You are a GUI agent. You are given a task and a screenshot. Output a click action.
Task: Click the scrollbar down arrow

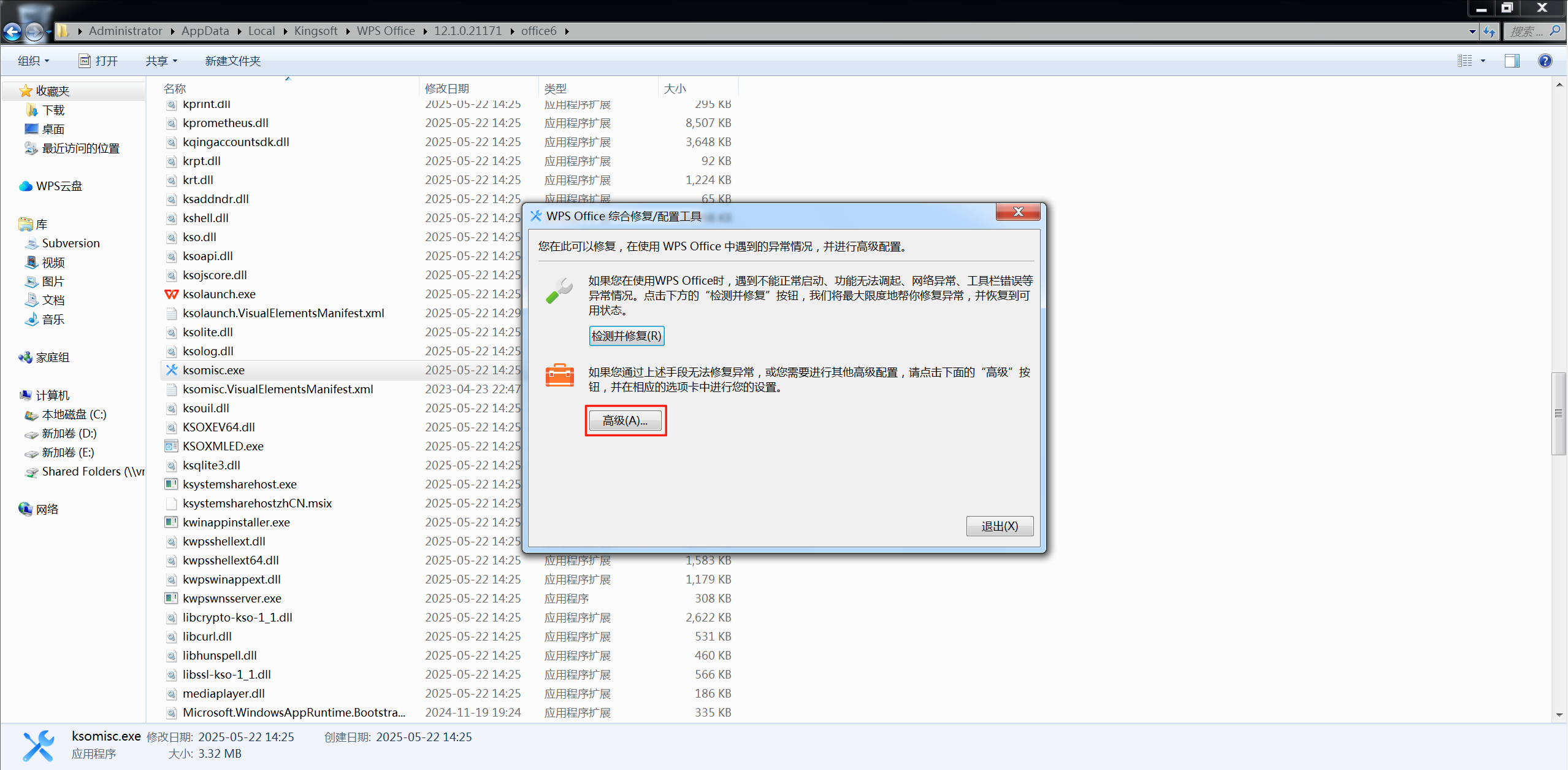1559,715
